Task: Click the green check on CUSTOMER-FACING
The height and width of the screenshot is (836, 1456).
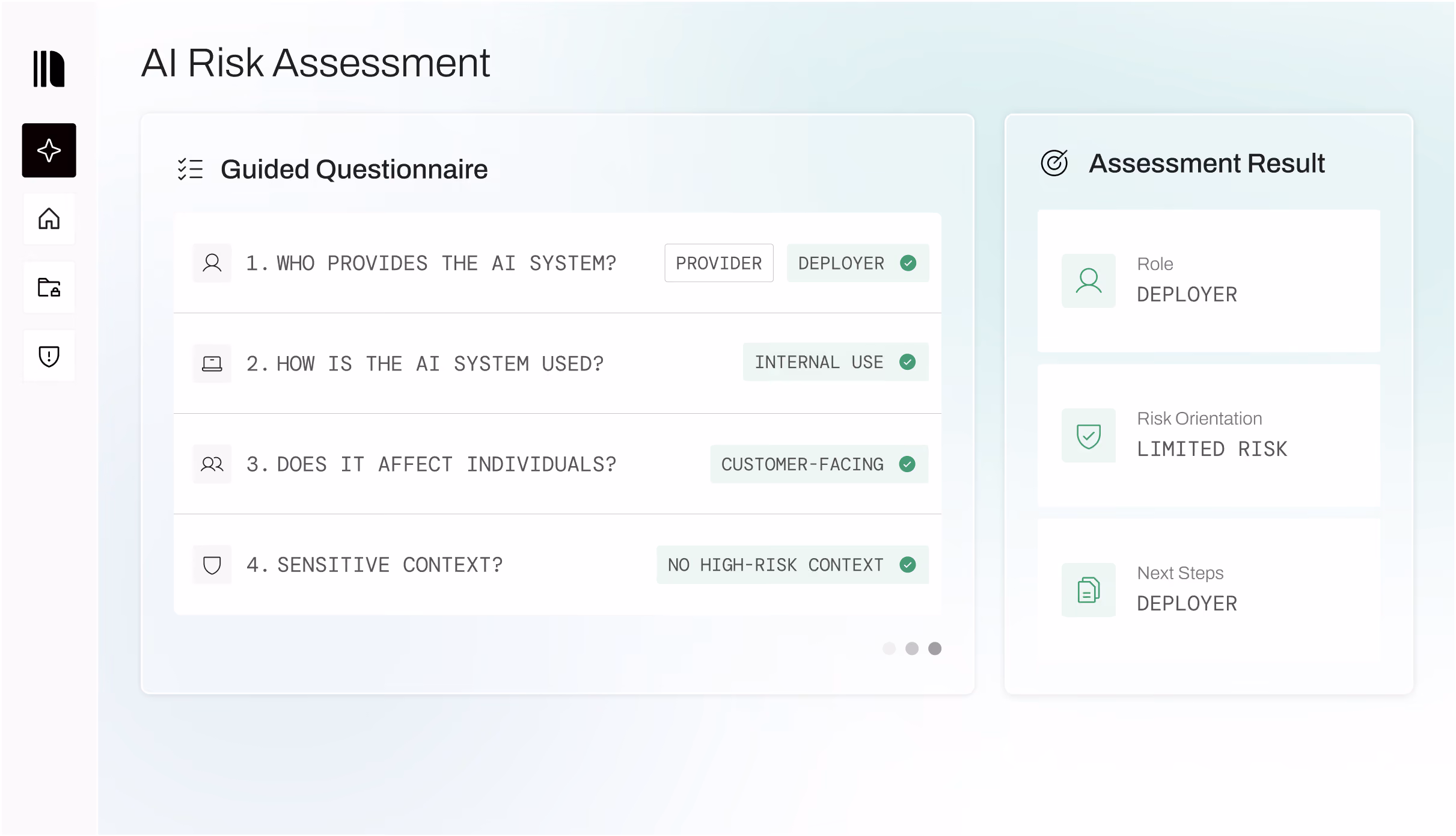Action: click(907, 464)
